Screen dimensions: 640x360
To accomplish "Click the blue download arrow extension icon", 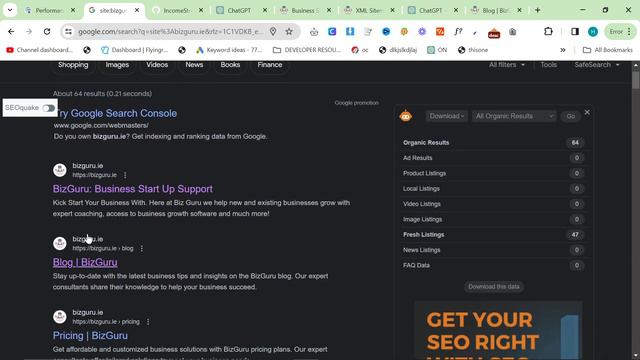I will tap(350, 31).
